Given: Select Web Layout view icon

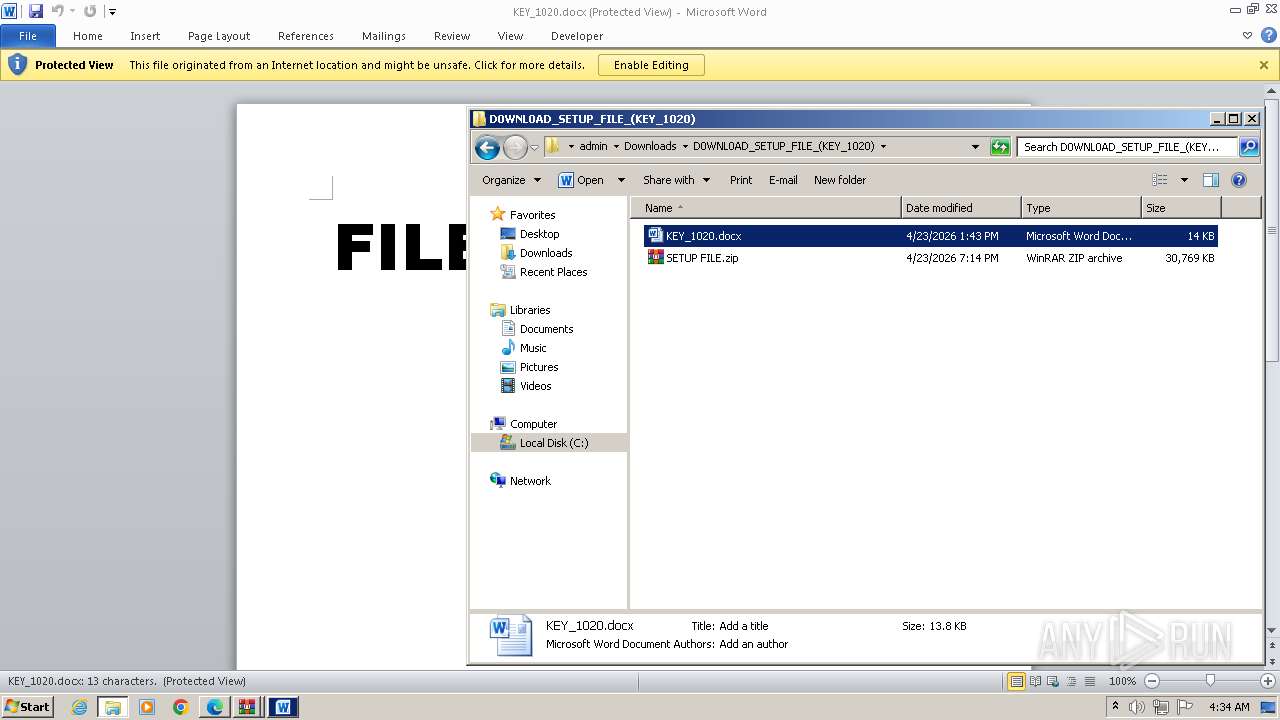Looking at the screenshot, I should click(x=1052, y=681).
